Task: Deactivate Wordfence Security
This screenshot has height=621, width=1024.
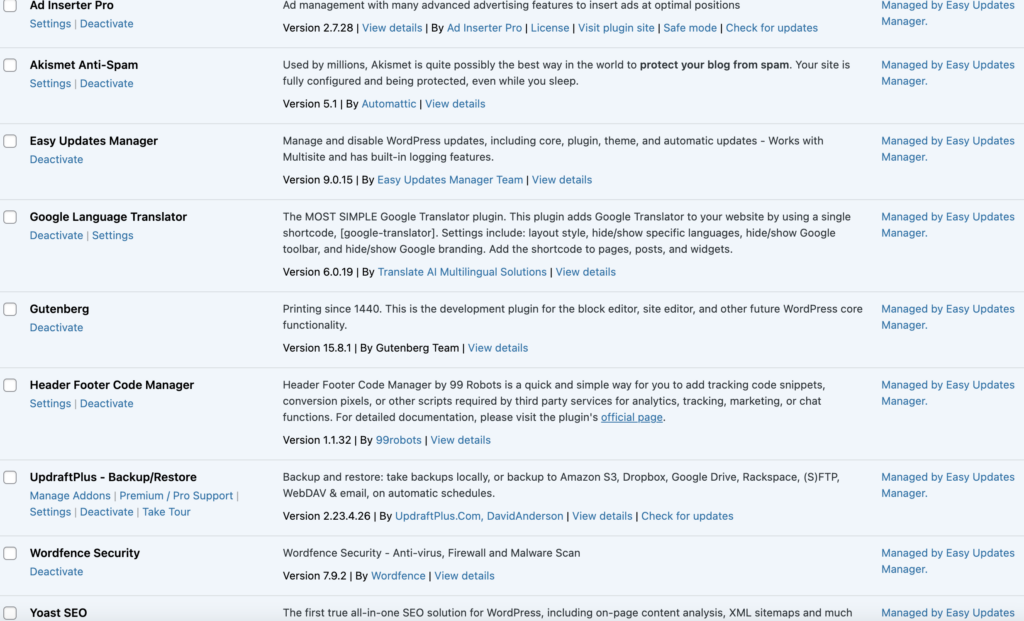Action: [x=56, y=571]
